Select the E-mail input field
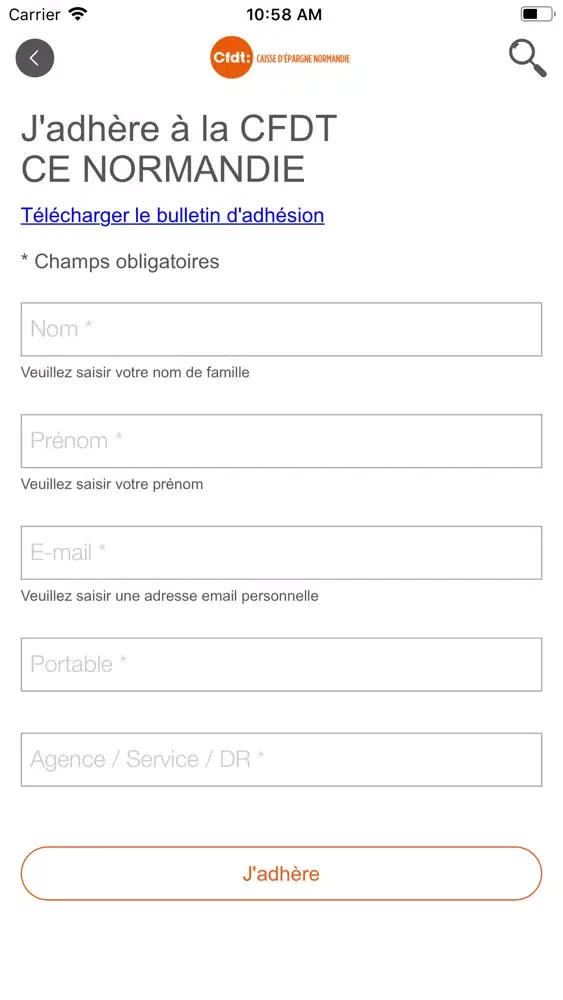Image resolution: width=563 pixels, height=1000 pixels. tap(281, 552)
